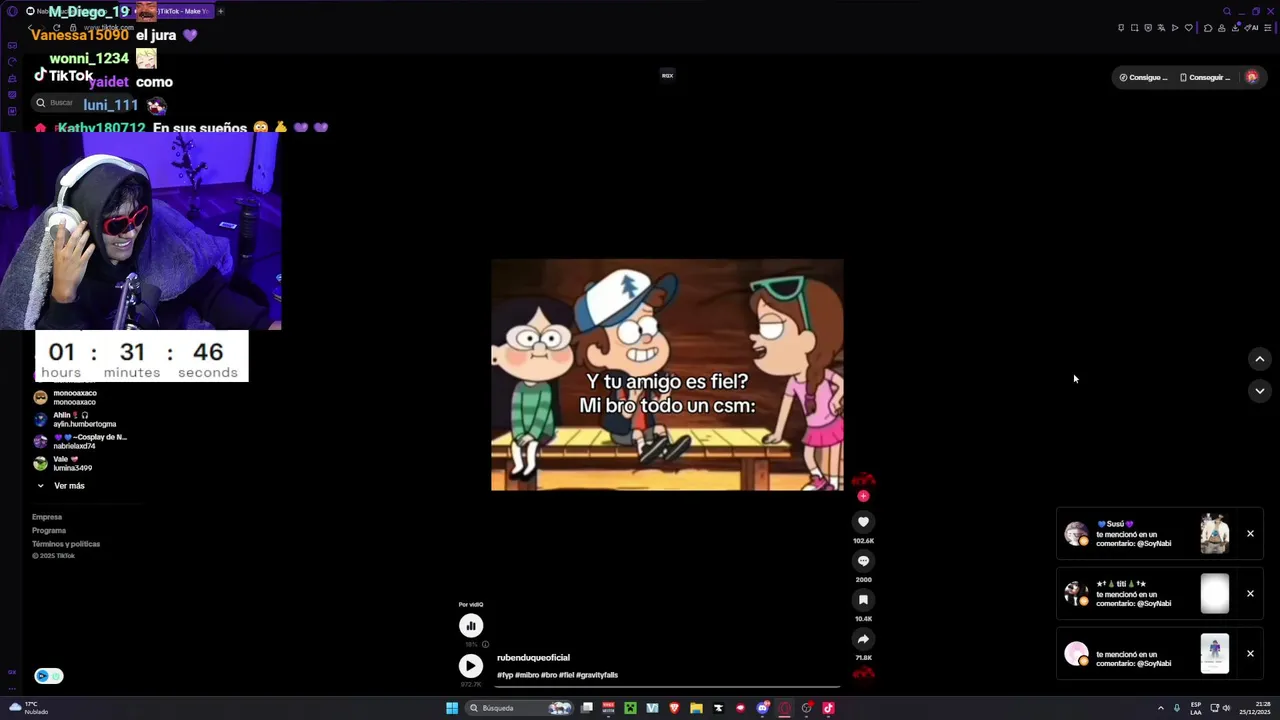Open the nabrielaxd74 account

[80, 441]
